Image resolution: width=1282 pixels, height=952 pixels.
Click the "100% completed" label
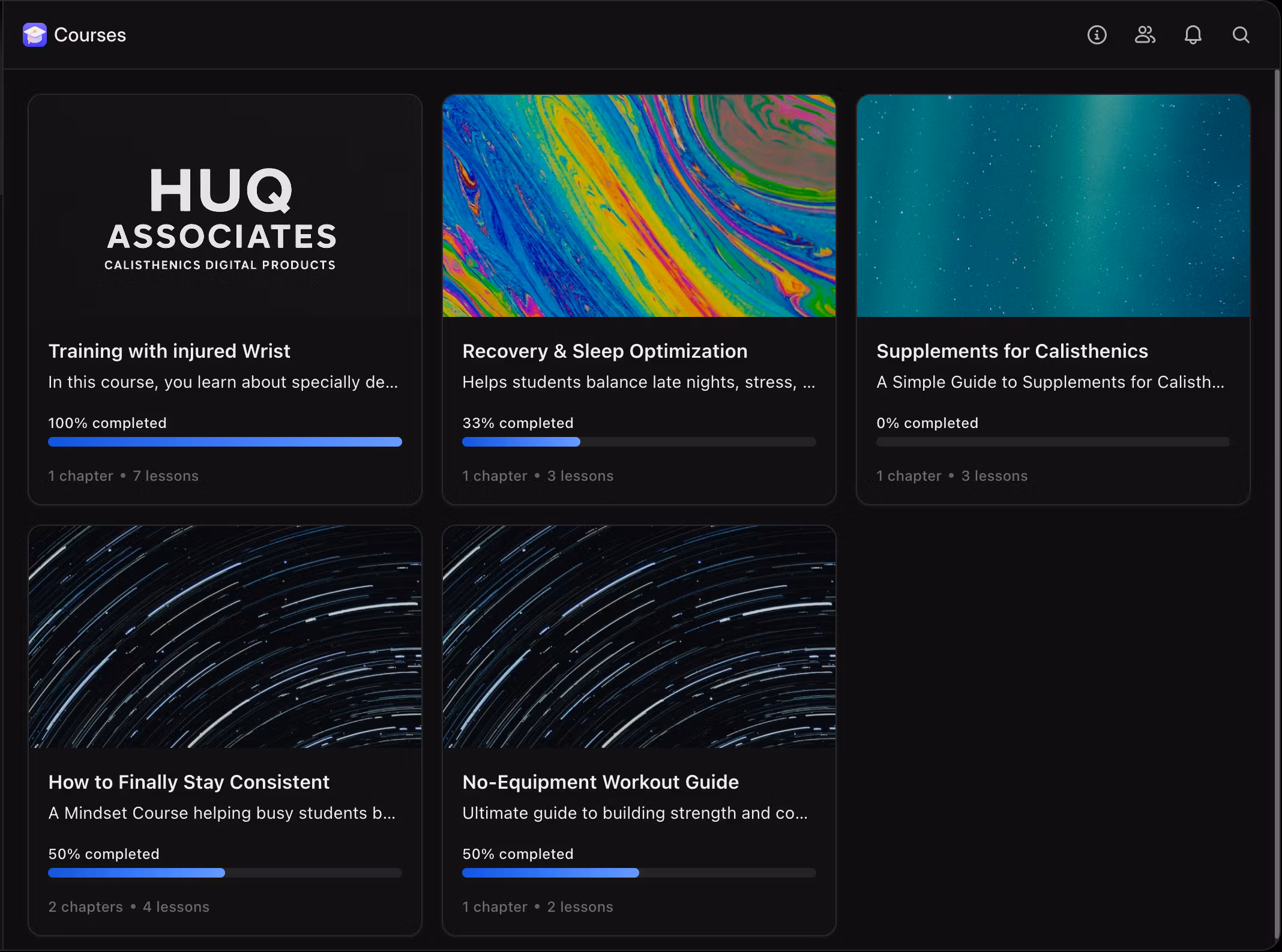coord(107,423)
